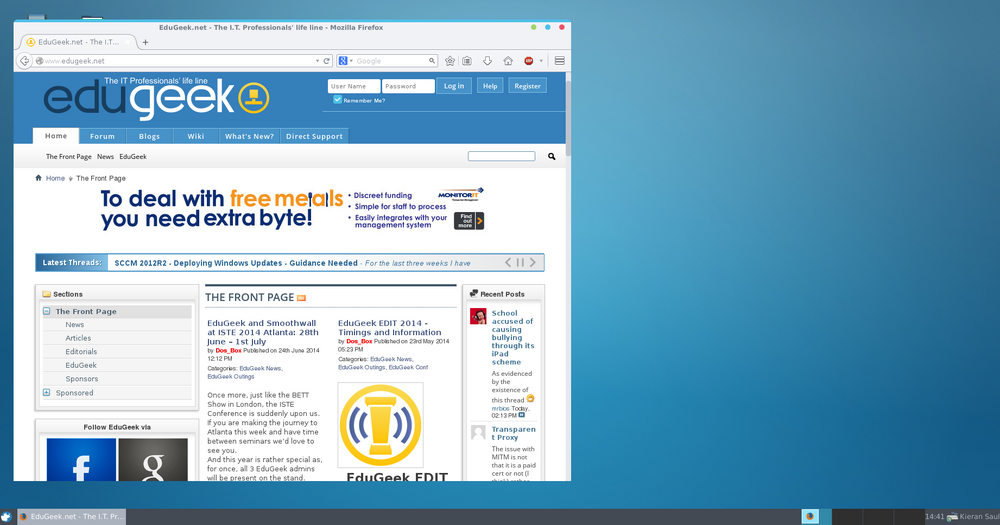Screen dimensions: 1000x525
Task: Click EduGeek.net taskbar window button
Action: click(x=71, y=517)
